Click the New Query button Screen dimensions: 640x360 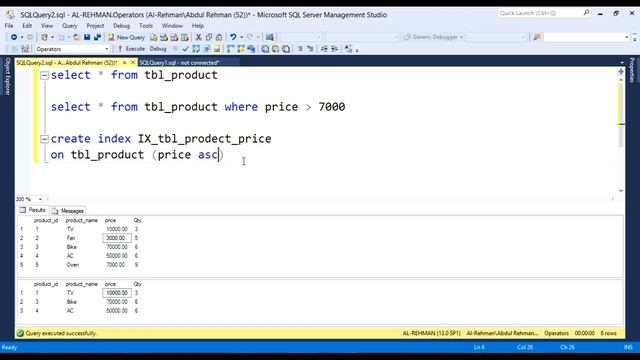(x=126, y=37)
